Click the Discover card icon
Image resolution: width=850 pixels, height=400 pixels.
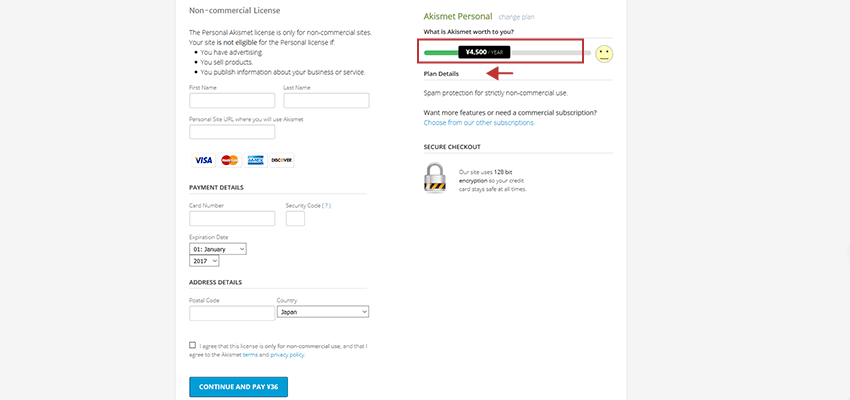point(282,160)
